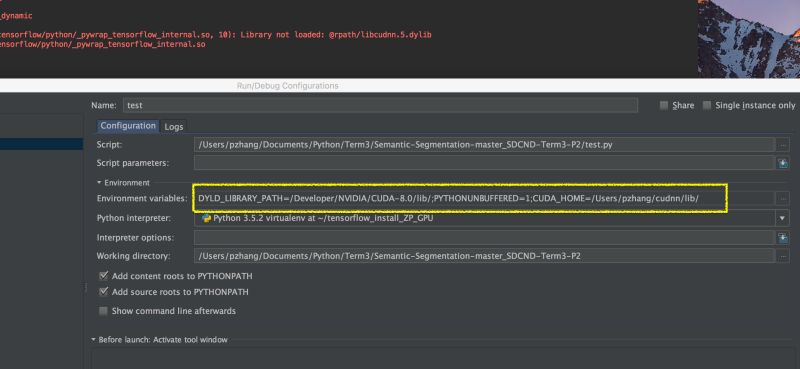Enable 'Show command line afterwards'
The image size is (800, 369).
(104, 311)
